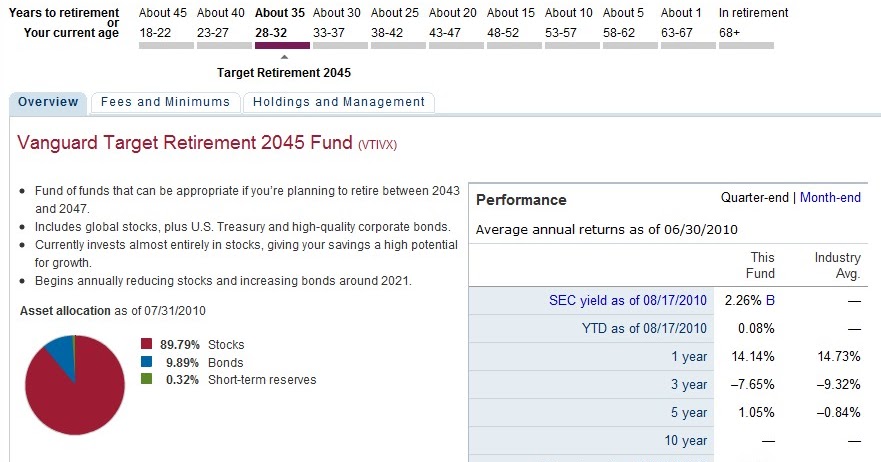
Task: Click the VTIVX ticker symbol
Action: coord(378,145)
